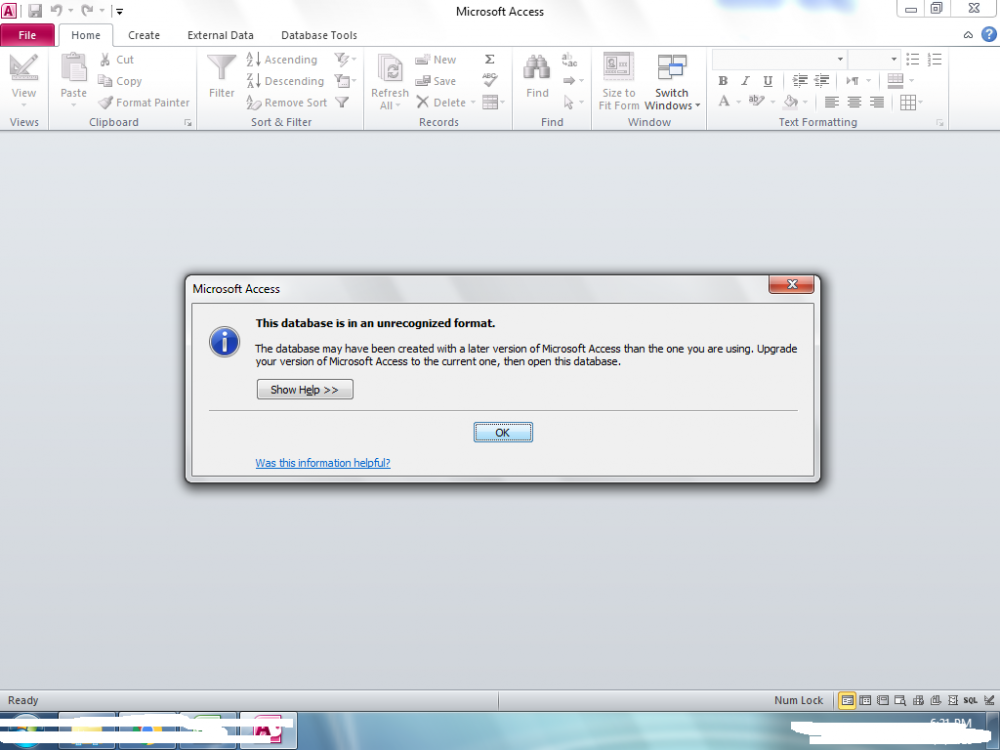Open the File tab
Image resolution: width=1000 pixels, height=750 pixels.
click(27, 35)
